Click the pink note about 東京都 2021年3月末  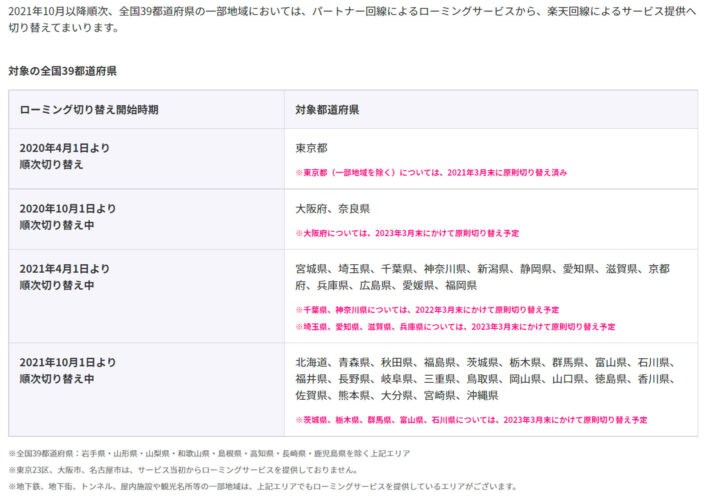430,172
